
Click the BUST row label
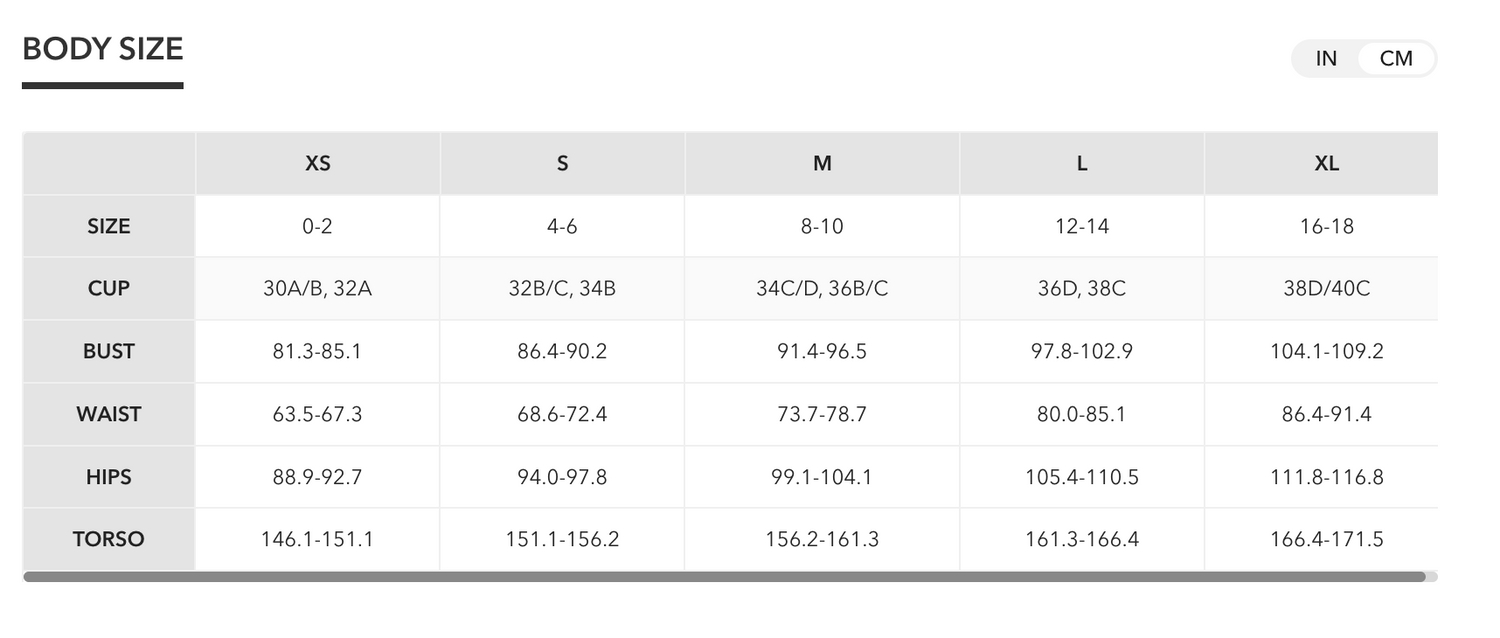click(x=109, y=351)
